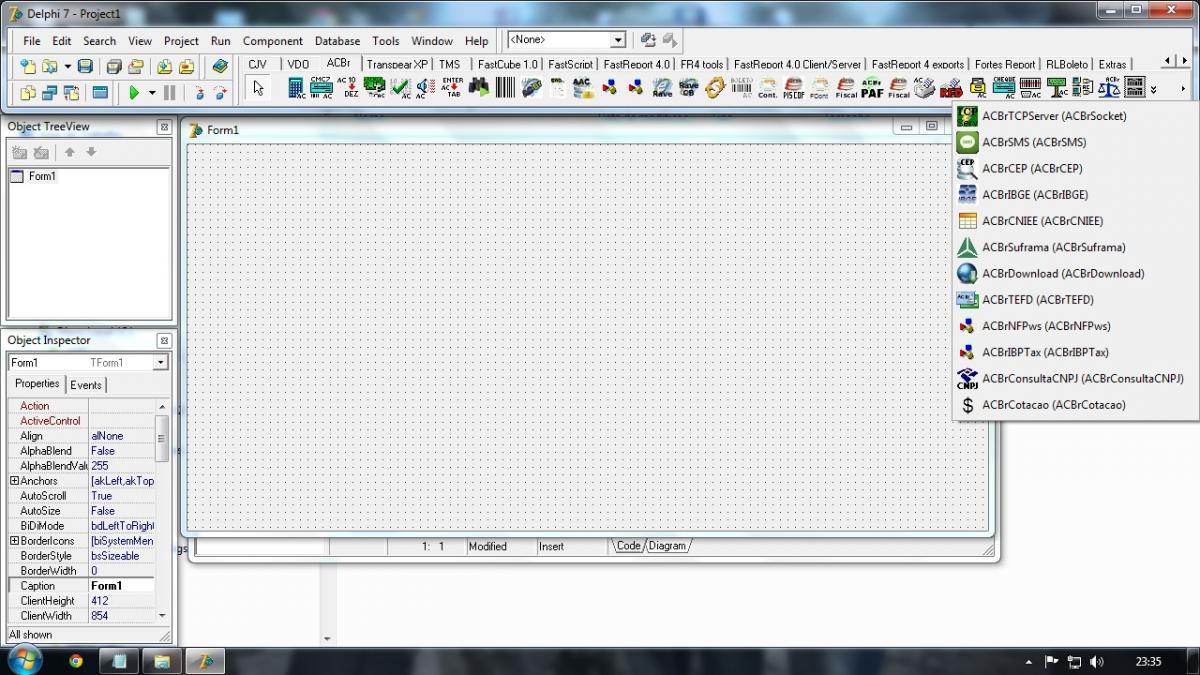Image resolution: width=1200 pixels, height=675 pixels.
Task: Select Form1 in the Object TreeView
Action: coord(41,176)
